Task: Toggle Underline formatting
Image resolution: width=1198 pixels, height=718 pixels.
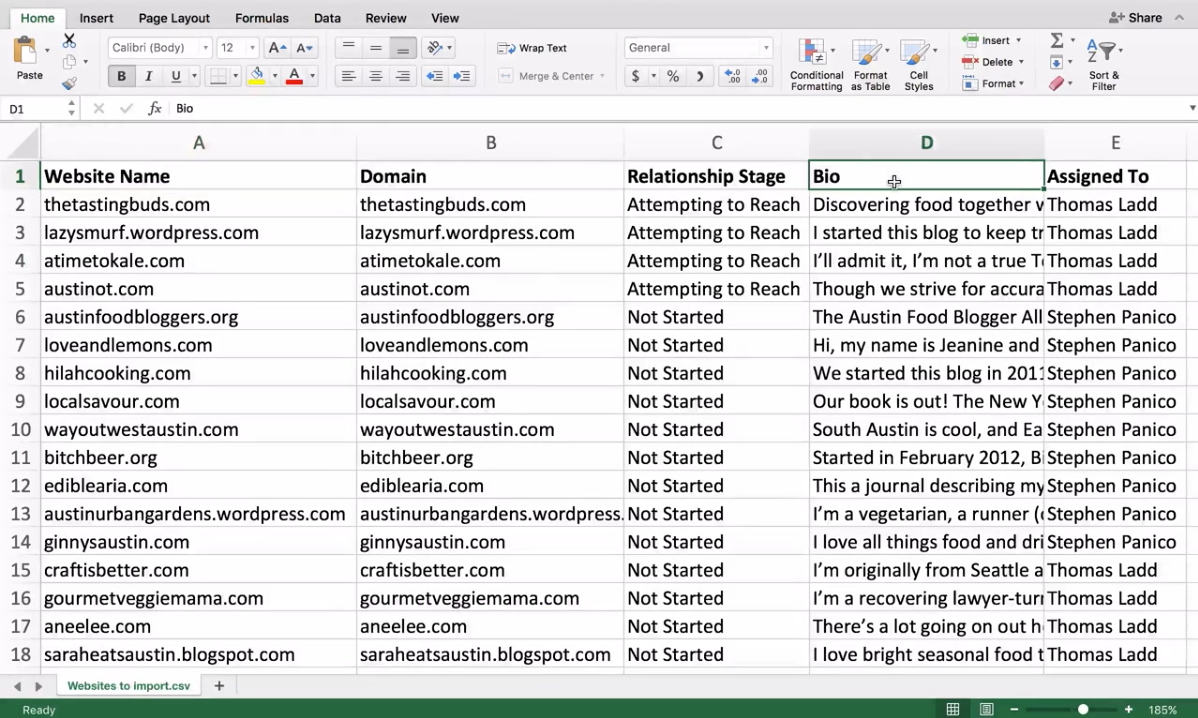Action: click(x=176, y=76)
